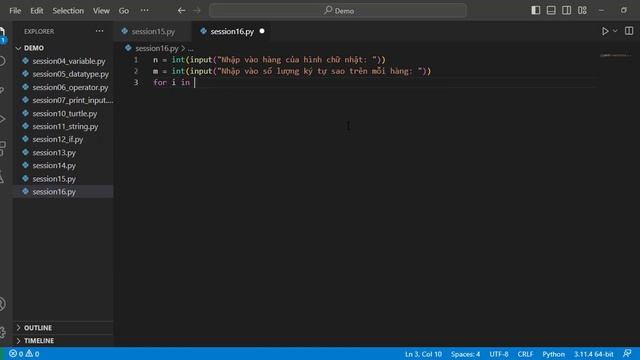Open the Testing flask icon

pos(2,177)
